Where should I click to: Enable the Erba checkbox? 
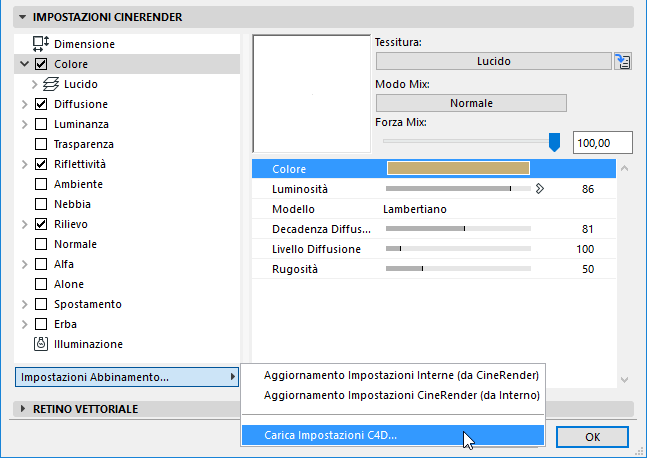point(41,324)
